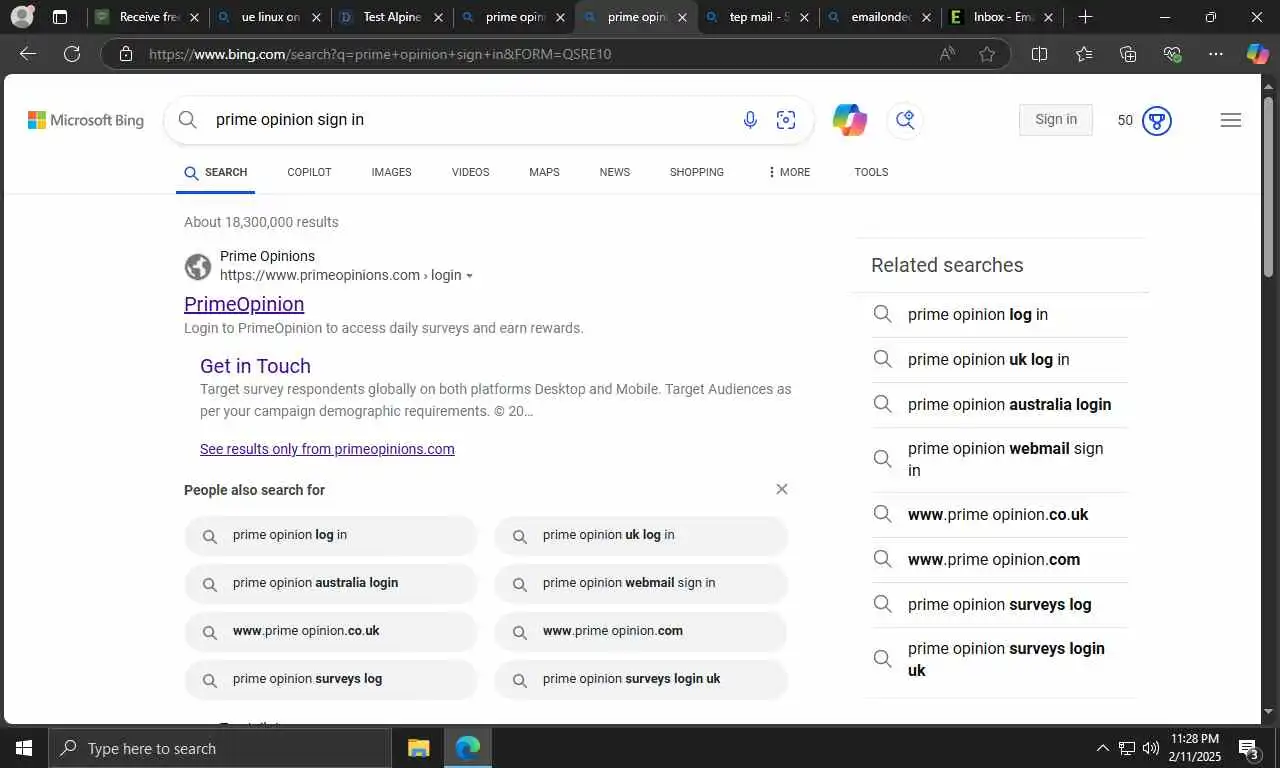This screenshot has height=768, width=1280.
Task: Select 'prime opinion australia login' chip
Action: click(x=331, y=583)
